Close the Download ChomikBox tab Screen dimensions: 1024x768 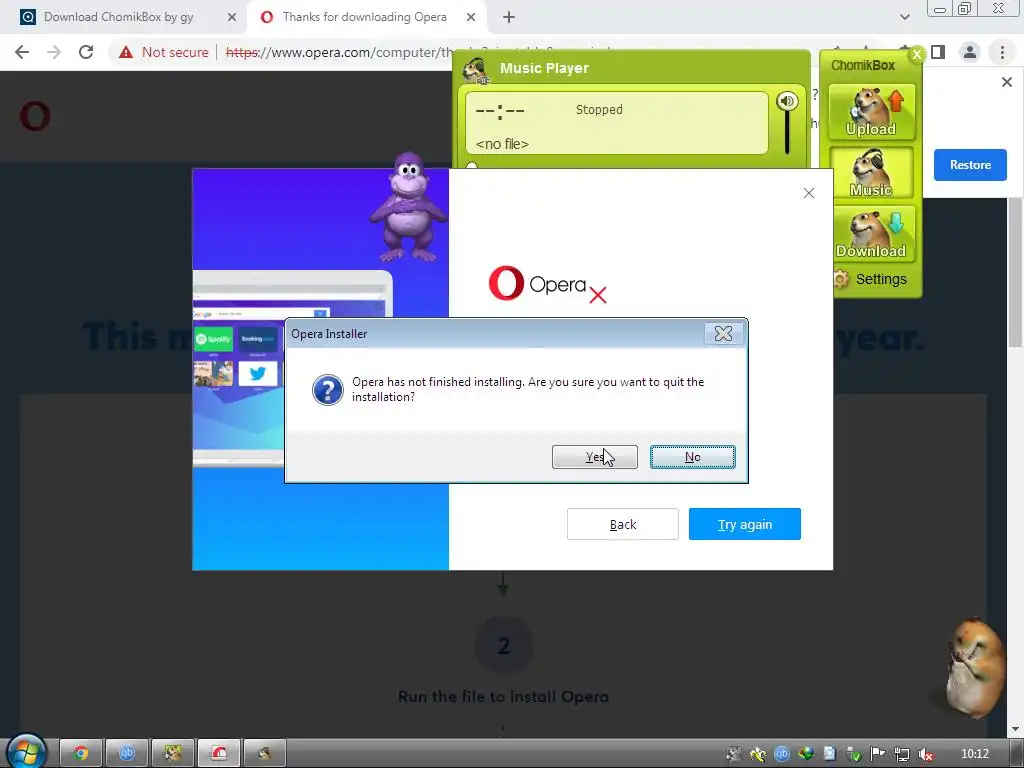[232, 18]
